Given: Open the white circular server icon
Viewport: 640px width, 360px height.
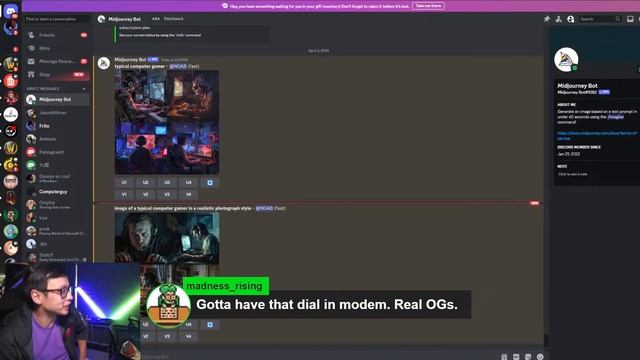Looking at the screenshot, I should click(x=11, y=114).
